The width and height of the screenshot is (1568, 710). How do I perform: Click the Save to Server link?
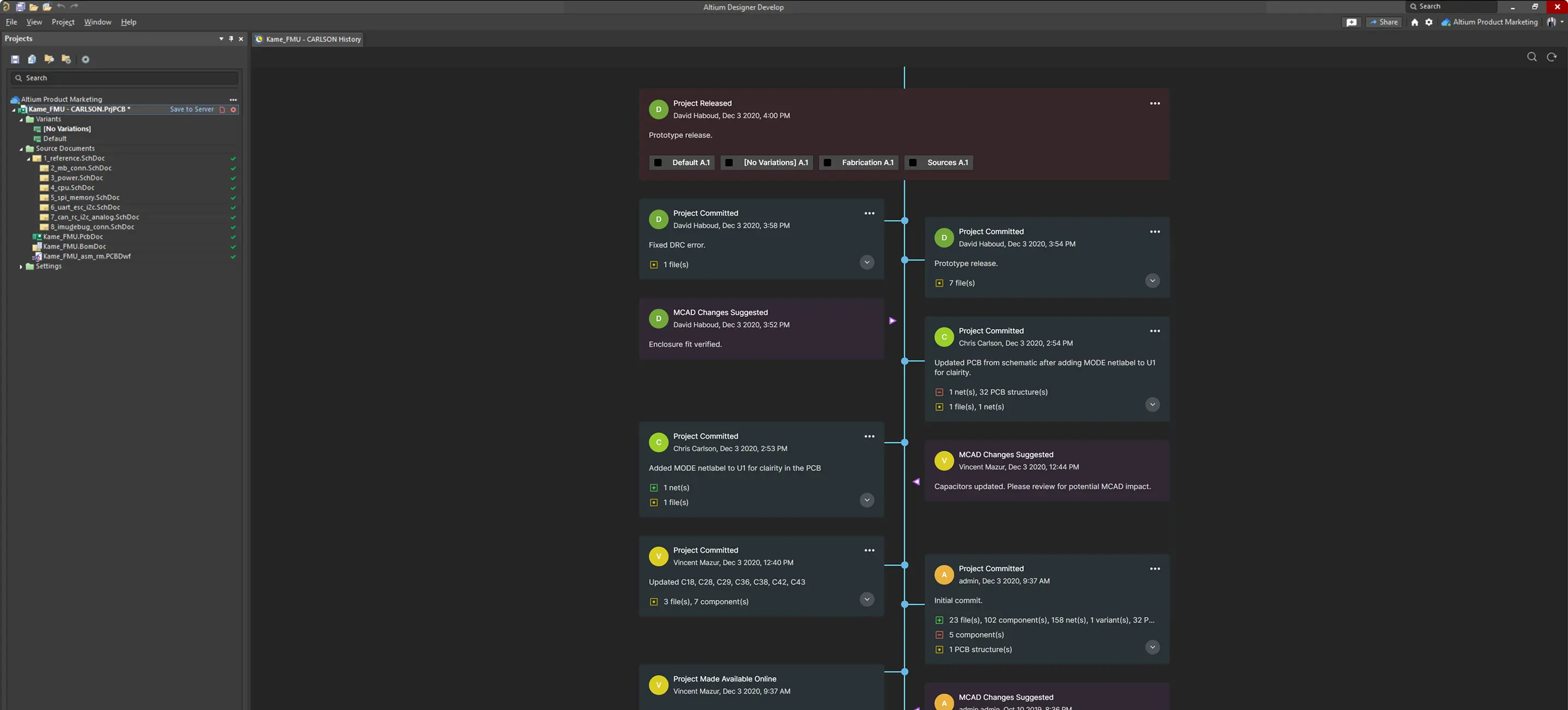coord(192,109)
